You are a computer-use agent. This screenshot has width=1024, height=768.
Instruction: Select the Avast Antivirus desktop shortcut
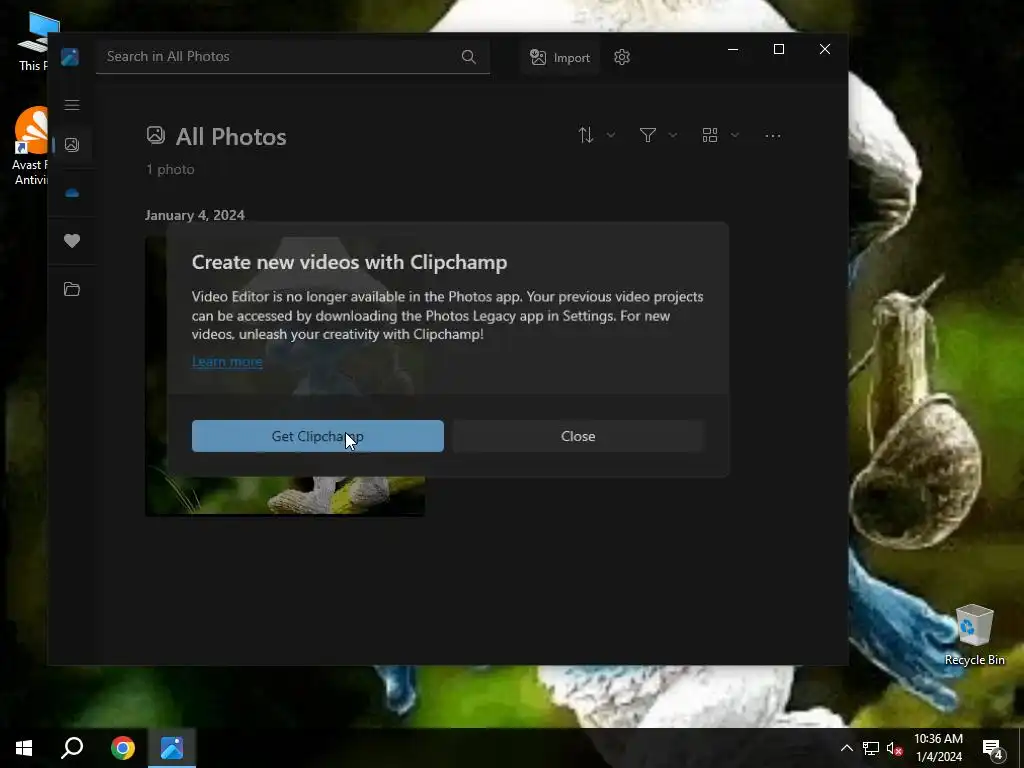click(x=29, y=146)
